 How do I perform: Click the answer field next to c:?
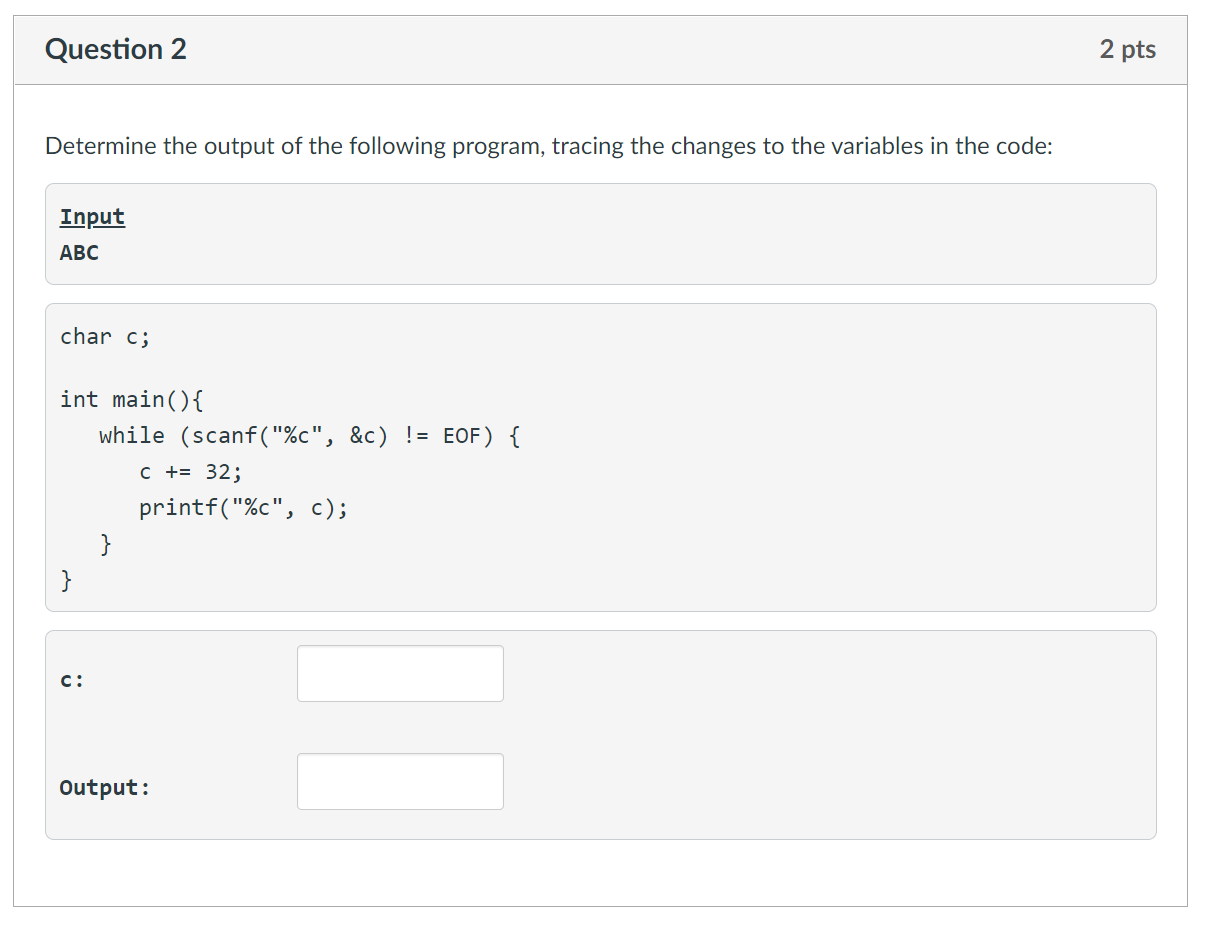[x=400, y=673]
